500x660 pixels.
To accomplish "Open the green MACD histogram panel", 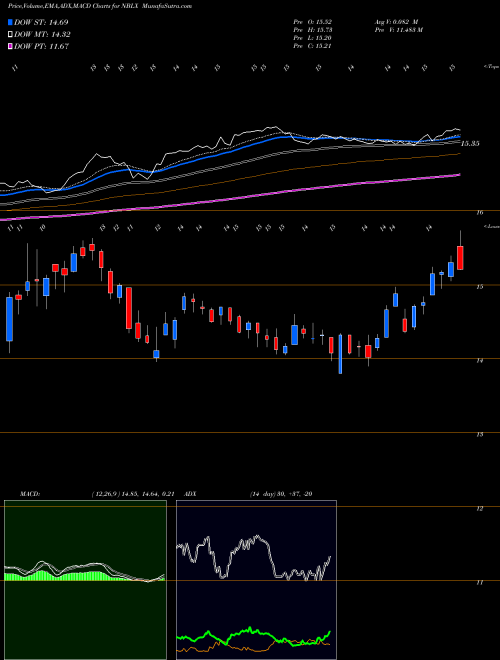I will [85, 580].
